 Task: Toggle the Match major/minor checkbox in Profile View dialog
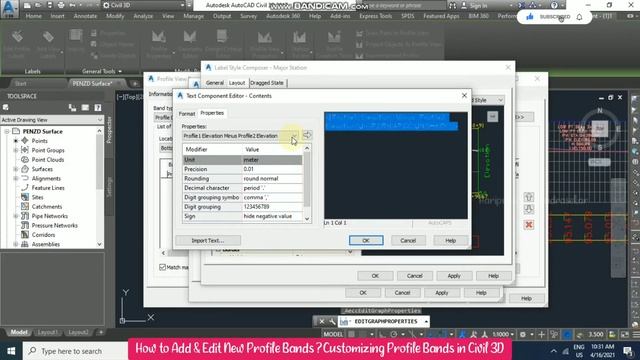[162, 267]
